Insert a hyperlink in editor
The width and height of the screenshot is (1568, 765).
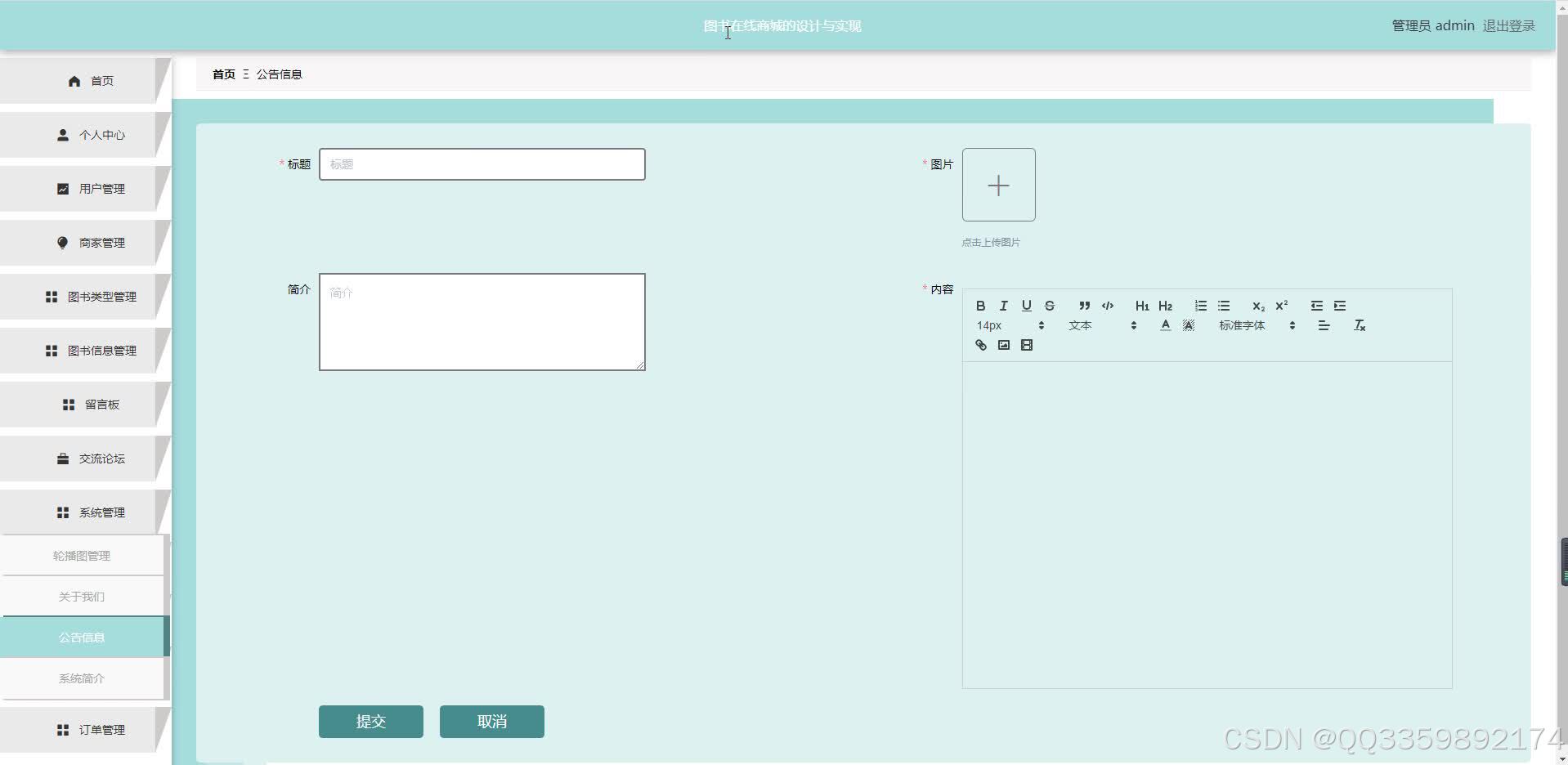[980, 345]
